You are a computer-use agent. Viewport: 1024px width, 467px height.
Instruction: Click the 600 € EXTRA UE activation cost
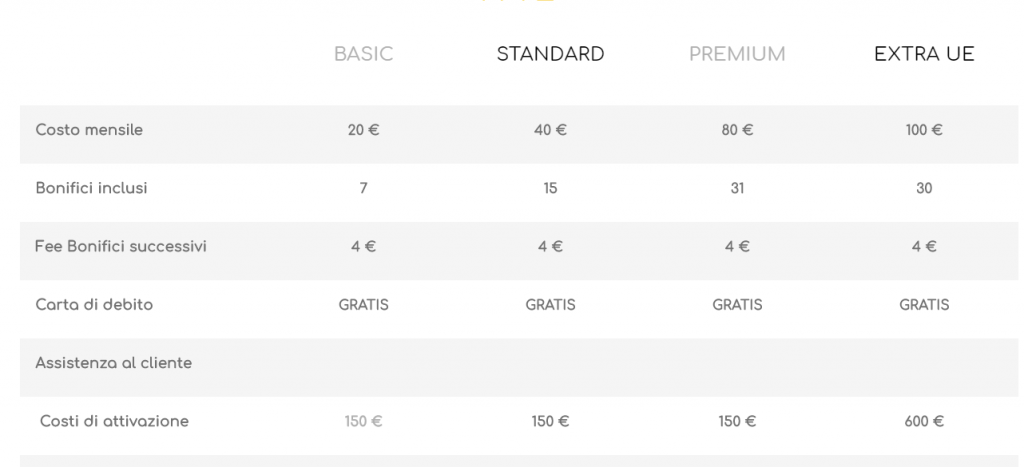924,422
